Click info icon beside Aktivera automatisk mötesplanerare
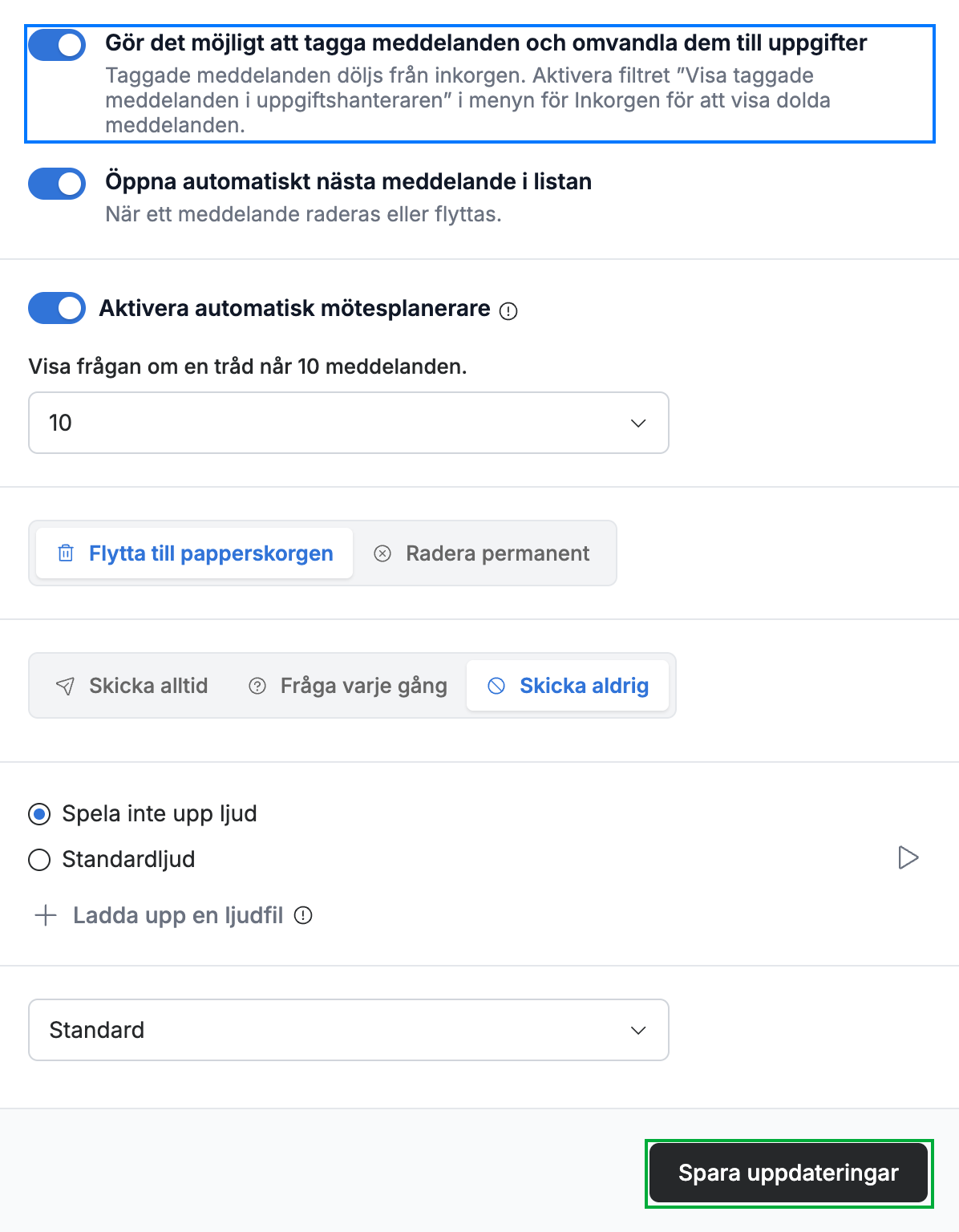Screen dimensions: 959x1232 tap(508, 311)
